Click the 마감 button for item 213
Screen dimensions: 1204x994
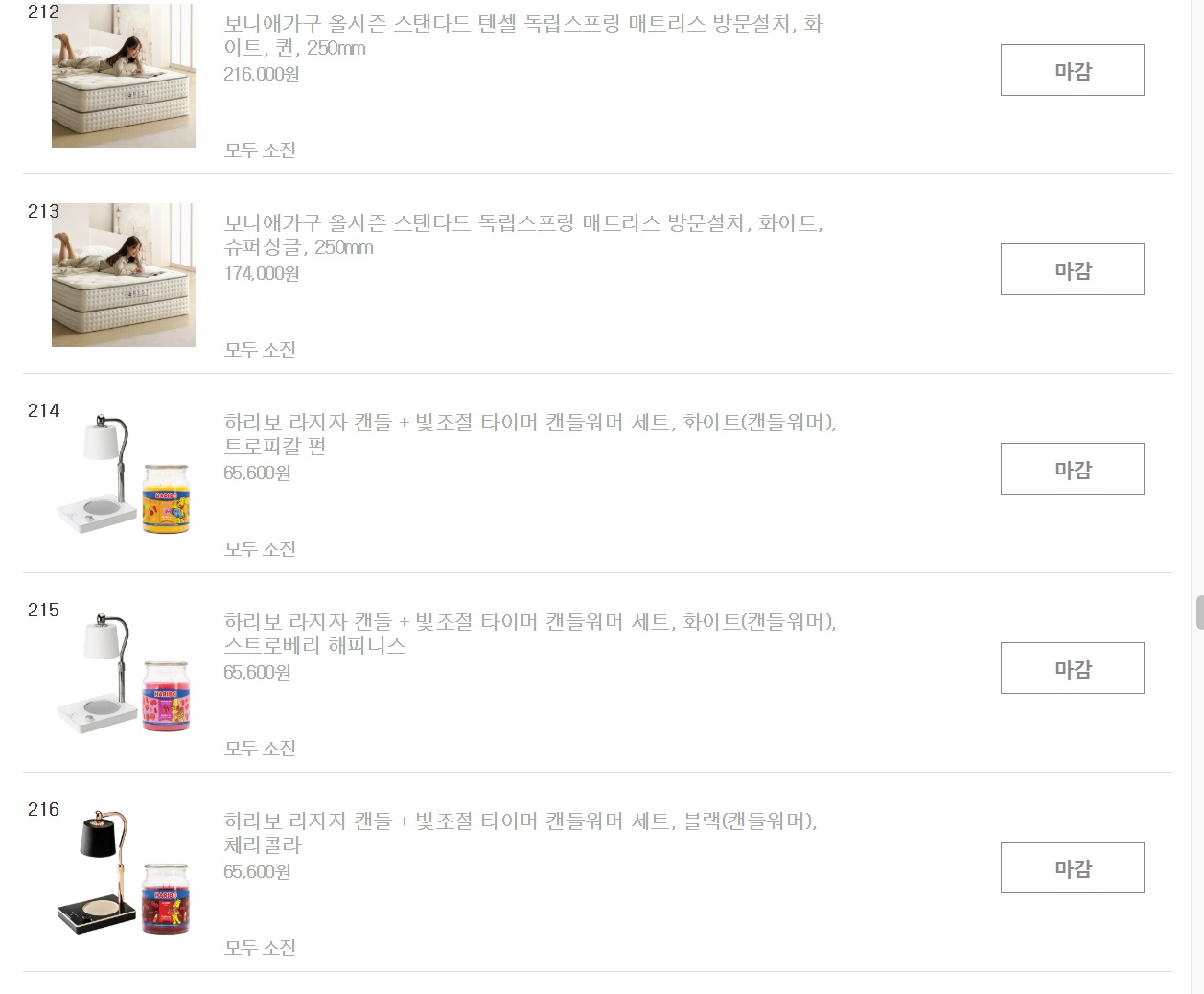pyautogui.click(x=1072, y=269)
